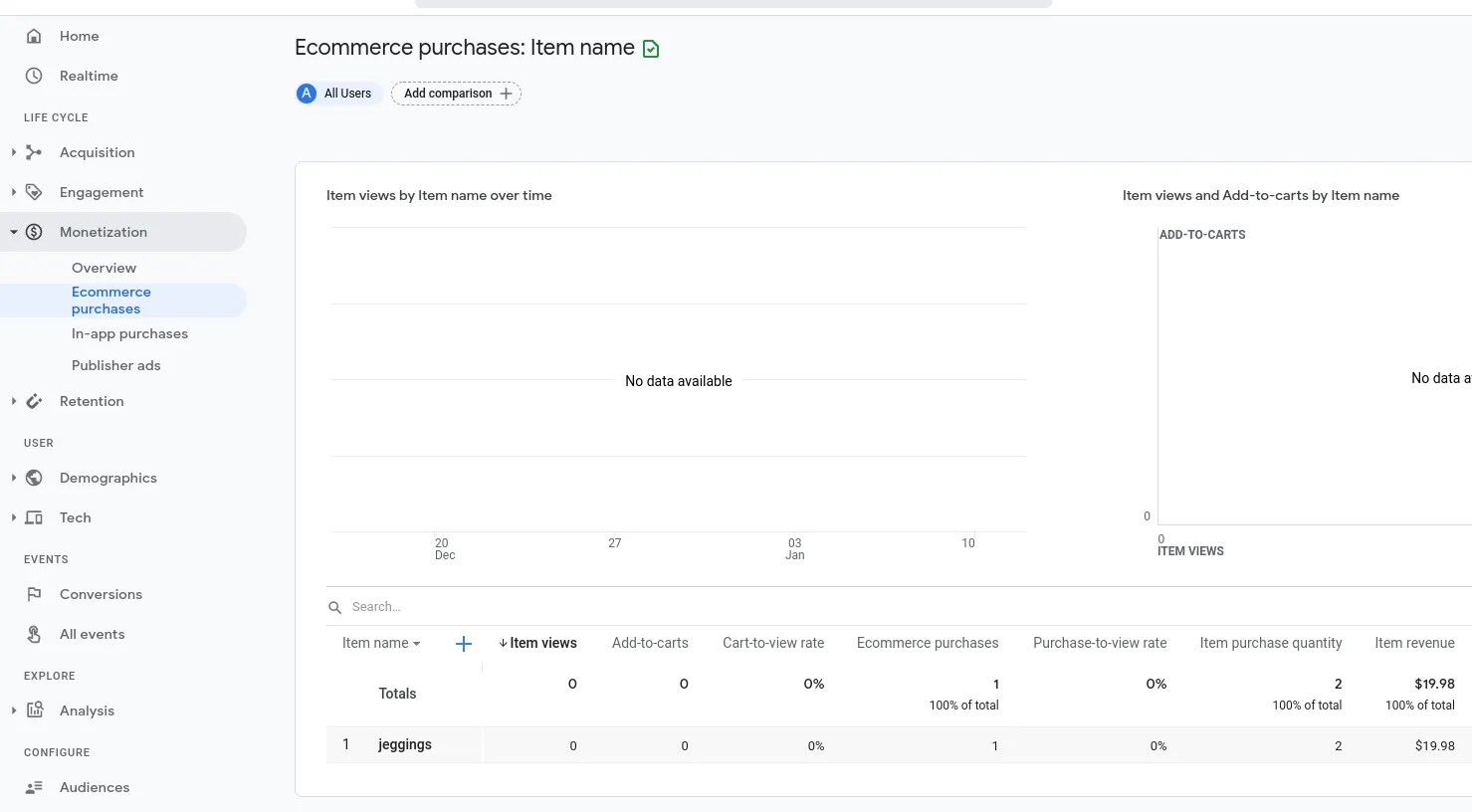Open All events label

pyautogui.click(x=92, y=634)
